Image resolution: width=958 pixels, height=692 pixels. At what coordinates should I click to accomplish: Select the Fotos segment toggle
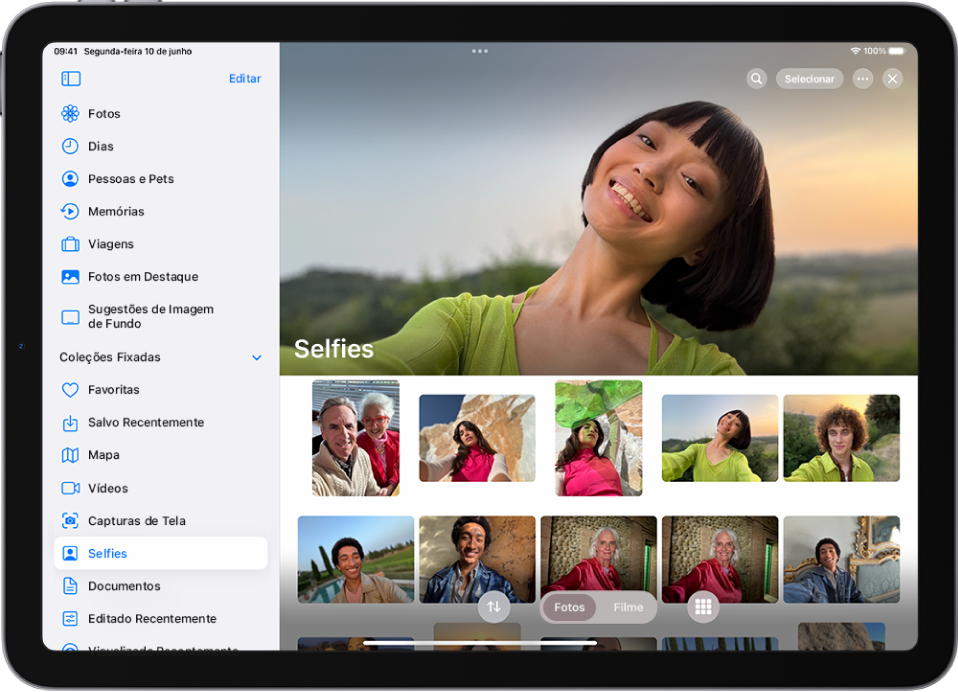pyautogui.click(x=569, y=607)
